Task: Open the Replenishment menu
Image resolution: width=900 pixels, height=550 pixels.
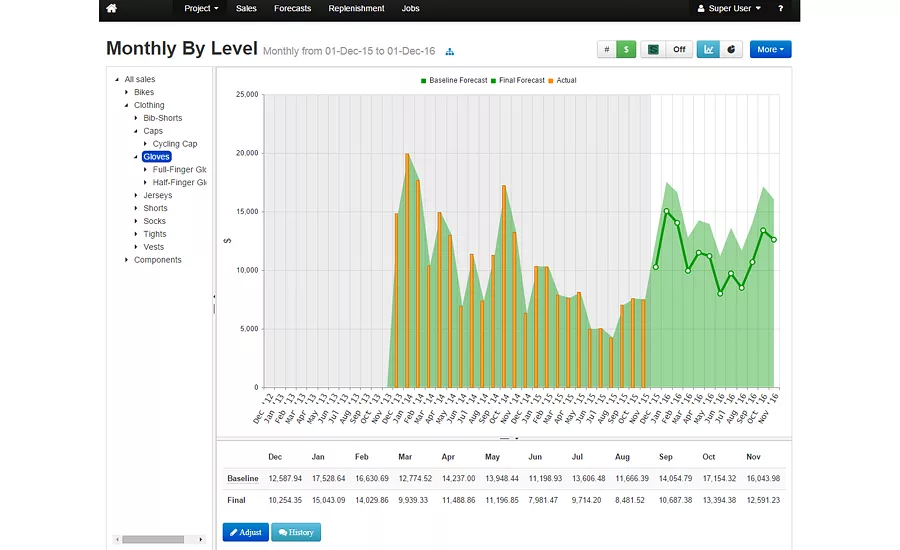Action: tap(356, 9)
